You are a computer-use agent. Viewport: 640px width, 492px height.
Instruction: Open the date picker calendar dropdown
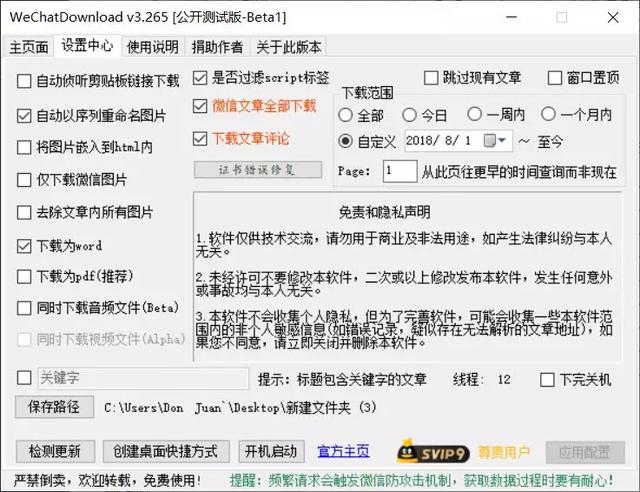point(497,141)
